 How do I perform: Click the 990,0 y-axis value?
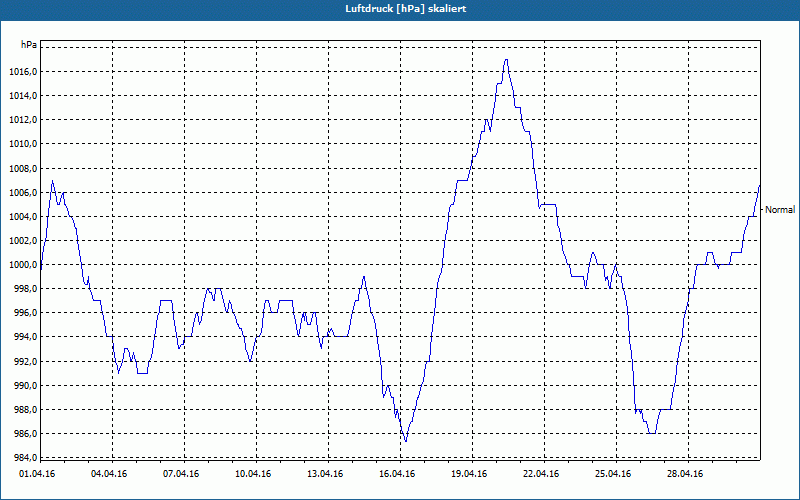[x=25, y=385]
